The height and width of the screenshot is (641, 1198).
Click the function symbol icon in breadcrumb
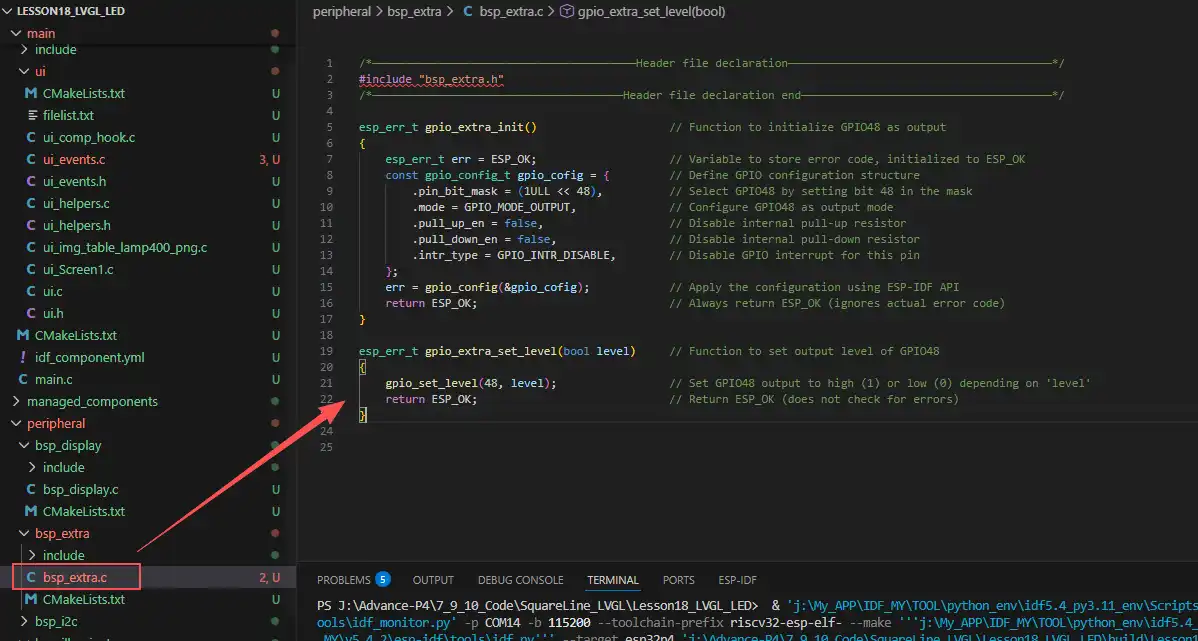[567, 12]
